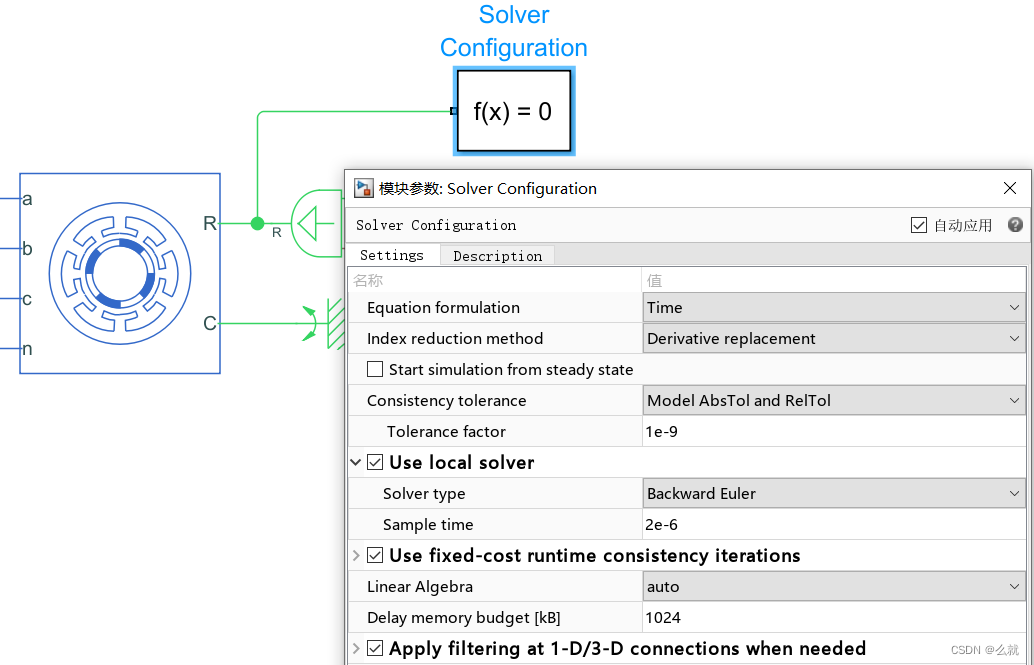Click the Sample time value field
The image size is (1034, 665).
pyautogui.click(x=834, y=524)
